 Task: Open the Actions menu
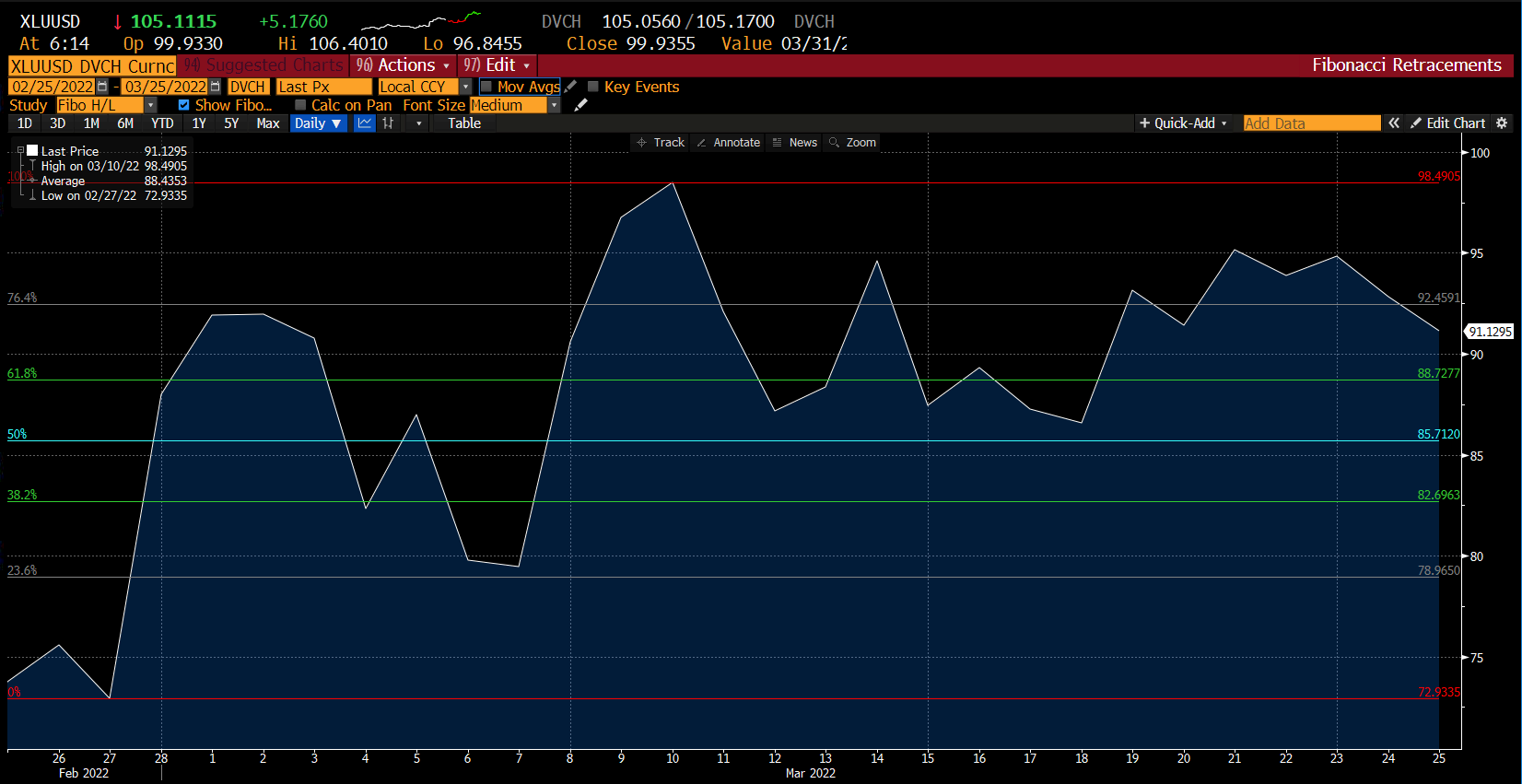pos(404,65)
